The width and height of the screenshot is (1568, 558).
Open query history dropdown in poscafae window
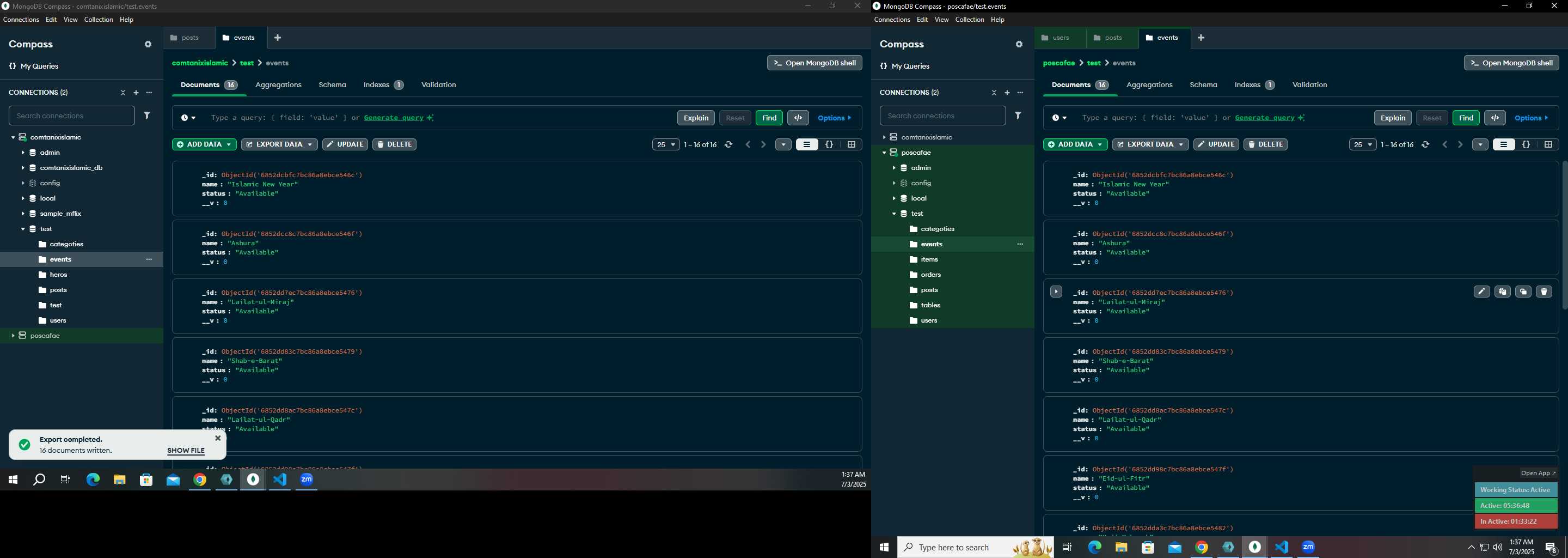pyautogui.click(x=1059, y=118)
